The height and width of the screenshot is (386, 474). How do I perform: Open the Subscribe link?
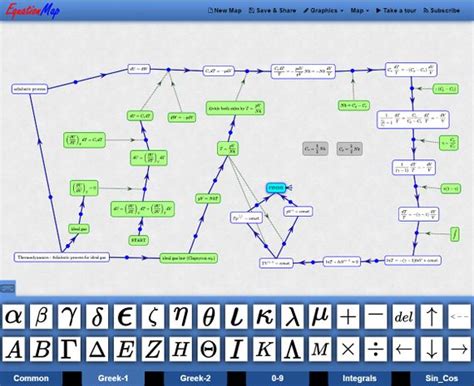pyautogui.click(x=441, y=11)
